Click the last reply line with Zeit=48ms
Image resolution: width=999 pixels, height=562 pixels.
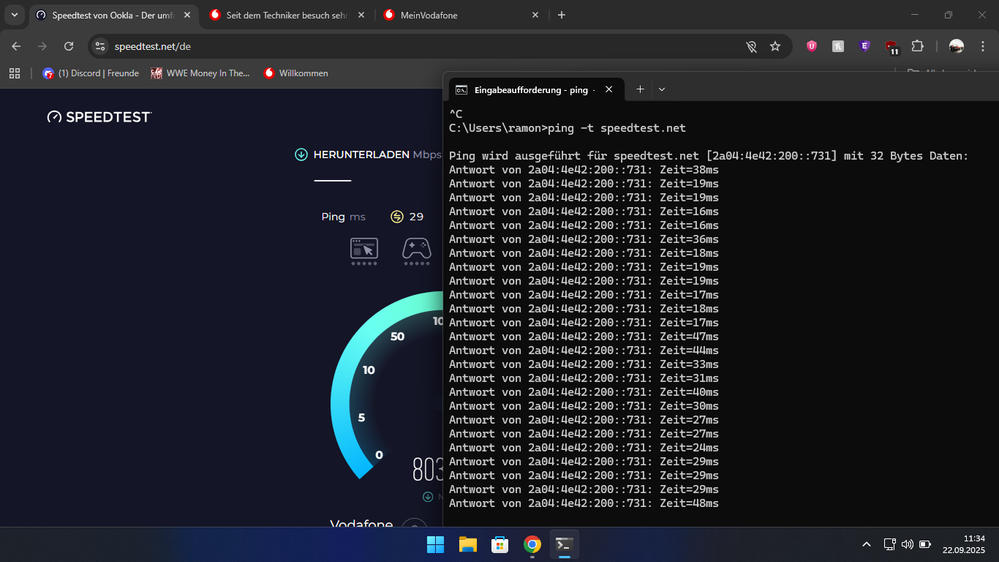pyautogui.click(x=584, y=503)
